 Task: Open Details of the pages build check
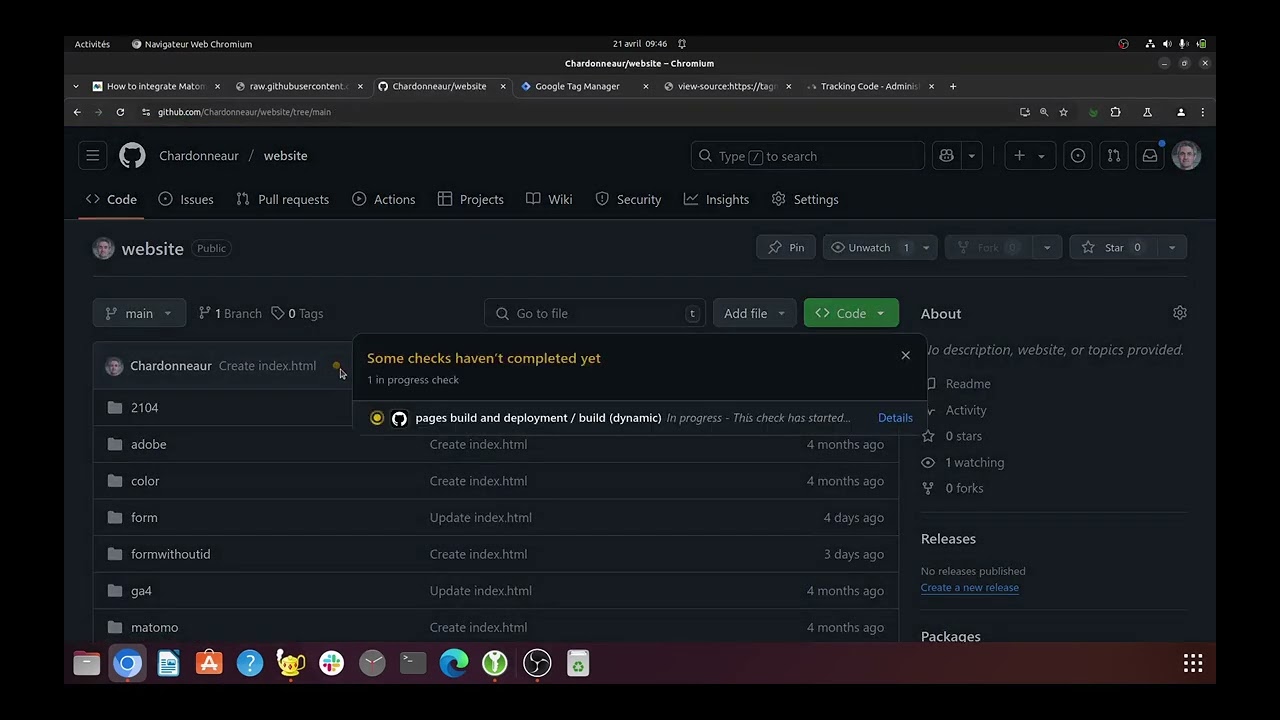(x=895, y=418)
